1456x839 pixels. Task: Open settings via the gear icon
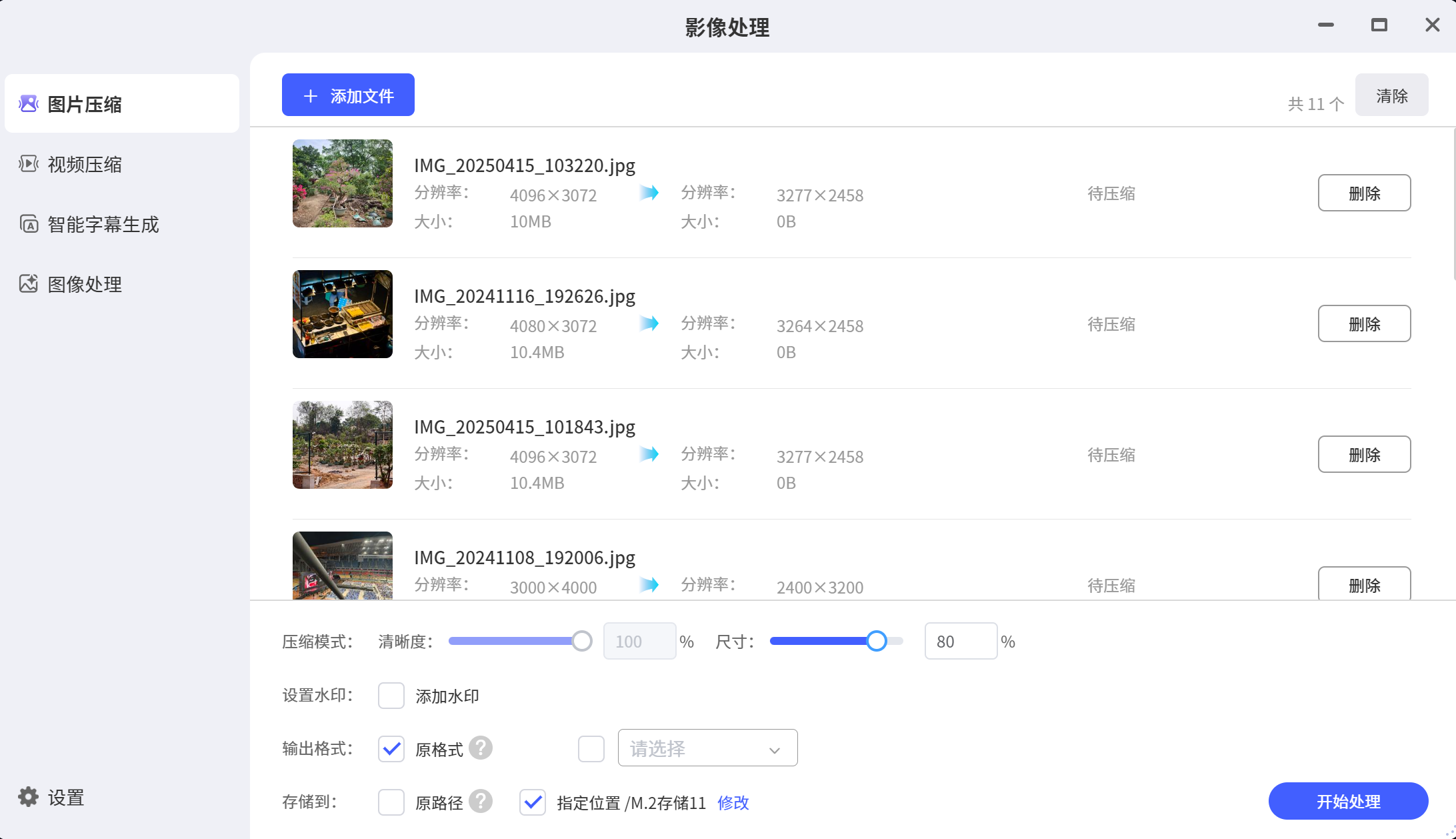click(x=28, y=796)
